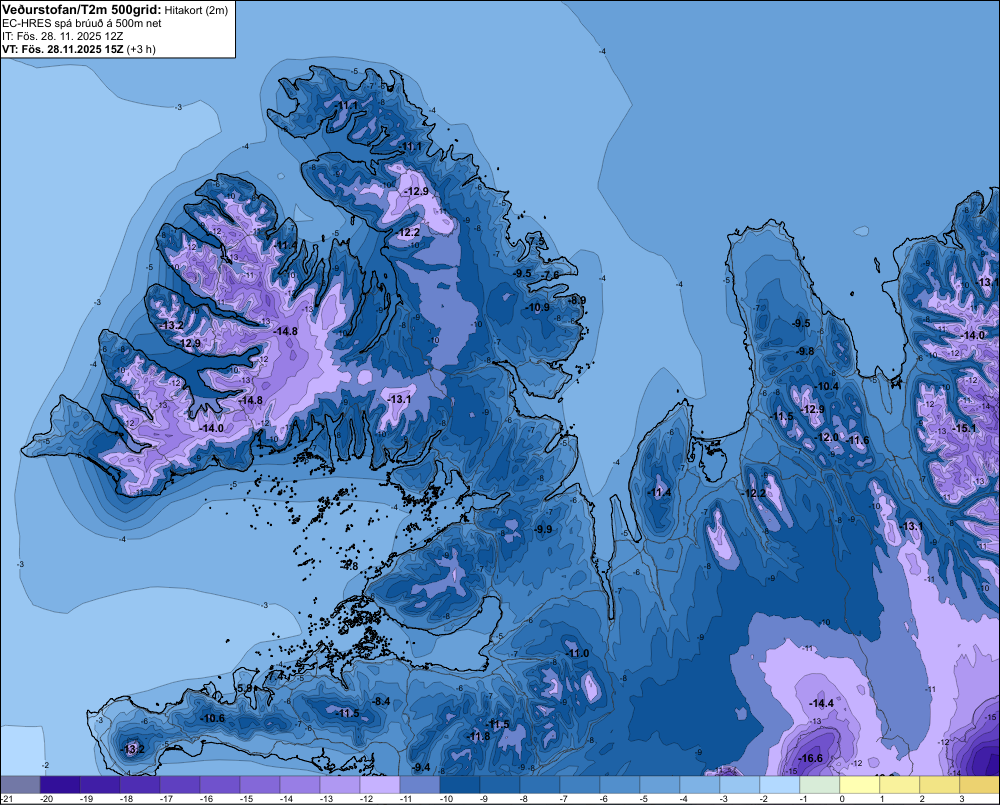Viewport: 1000px width, 805px height.
Task: Select the darkest purple legend swatch between -20 and -19
Action: coord(60,784)
